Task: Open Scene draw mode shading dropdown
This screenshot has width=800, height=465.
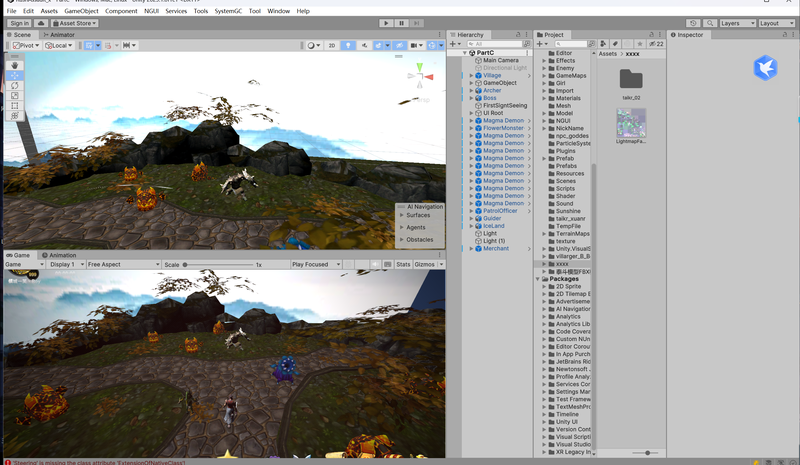Action: click(314, 45)
